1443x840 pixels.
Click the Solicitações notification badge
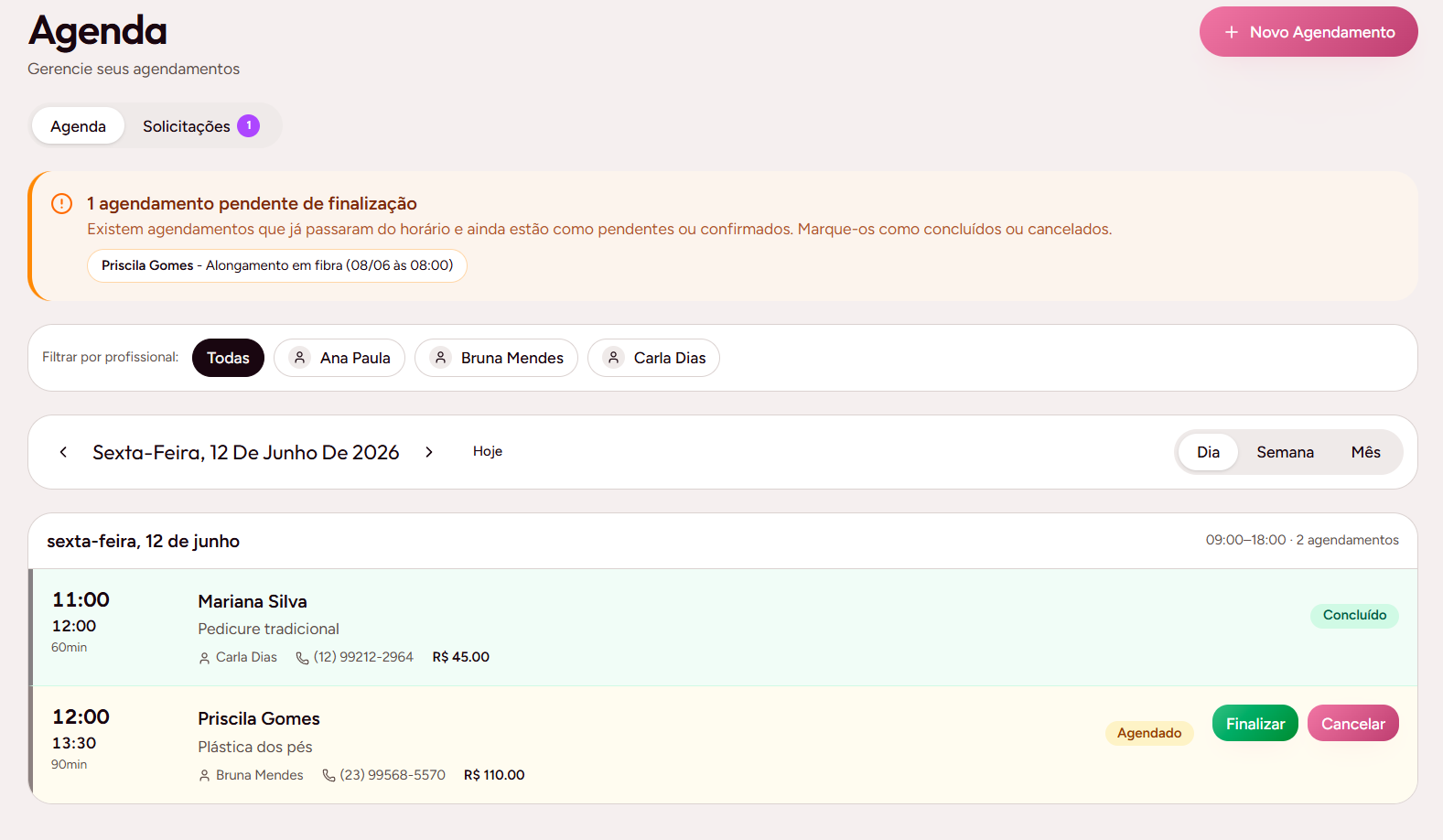(249, 125)
